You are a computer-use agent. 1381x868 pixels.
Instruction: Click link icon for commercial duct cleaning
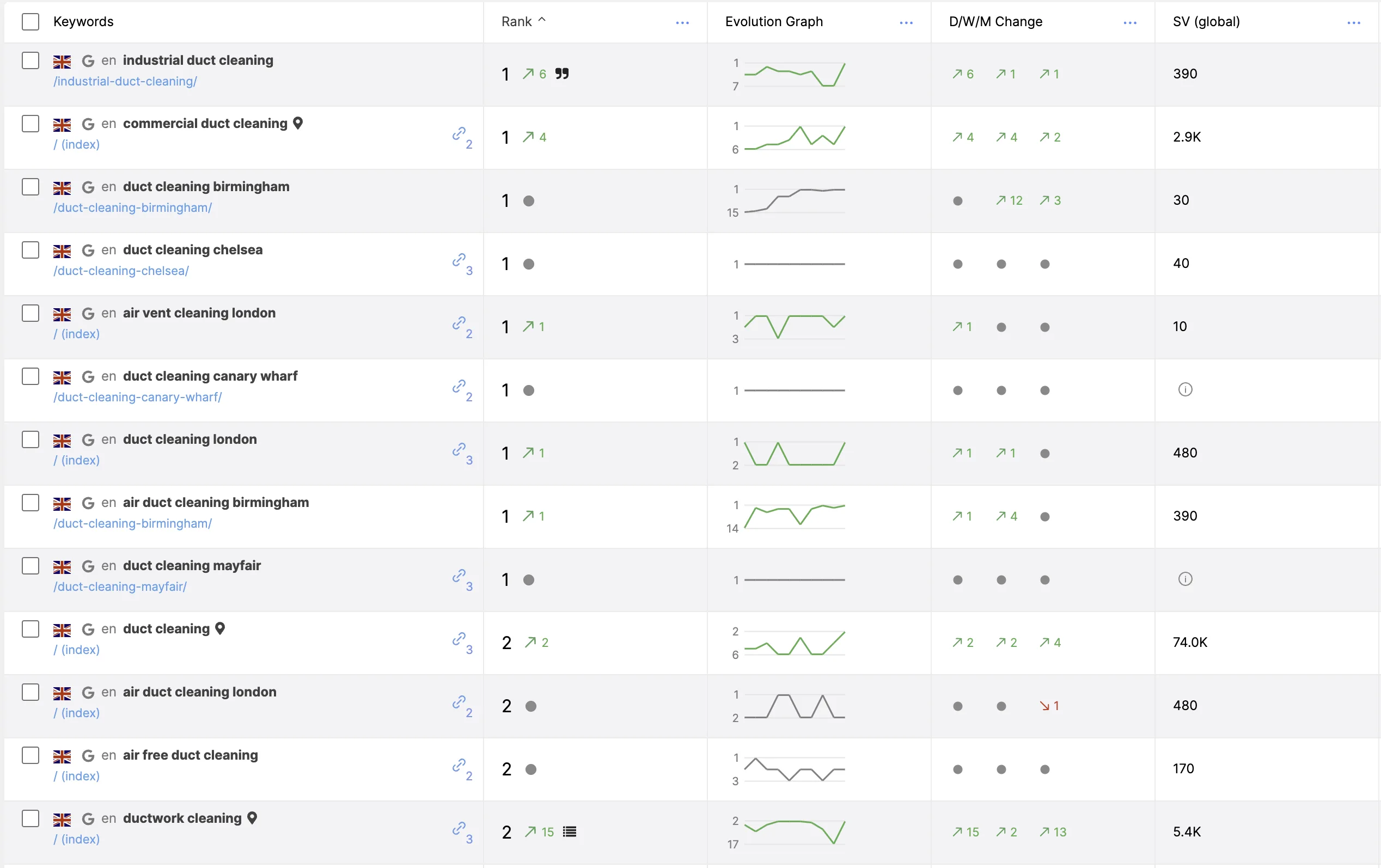459,134
